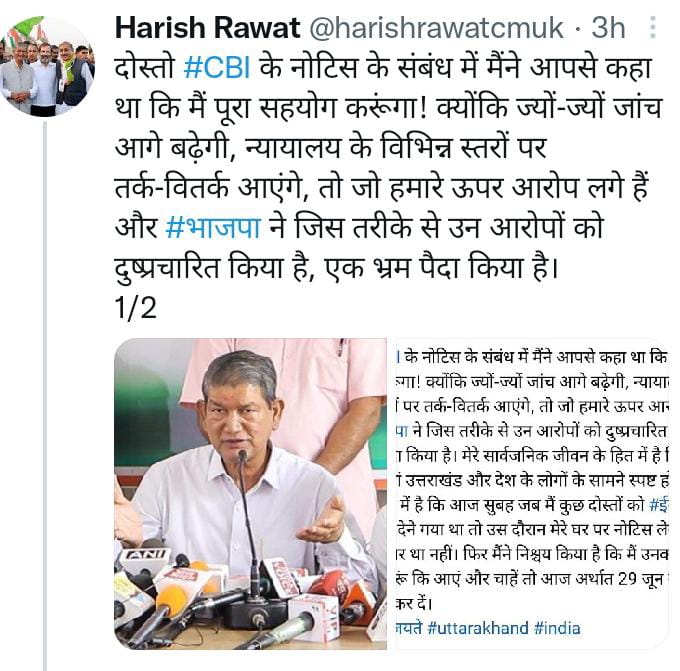Open the three-dot tweet options menu
This screenshot has height=671, width=680.
tap(653, 27)
